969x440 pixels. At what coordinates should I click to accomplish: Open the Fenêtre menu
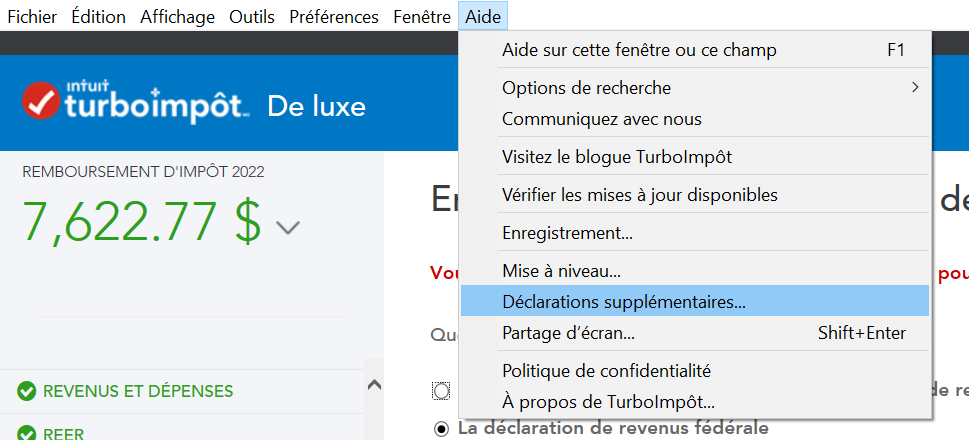point(422,16)
